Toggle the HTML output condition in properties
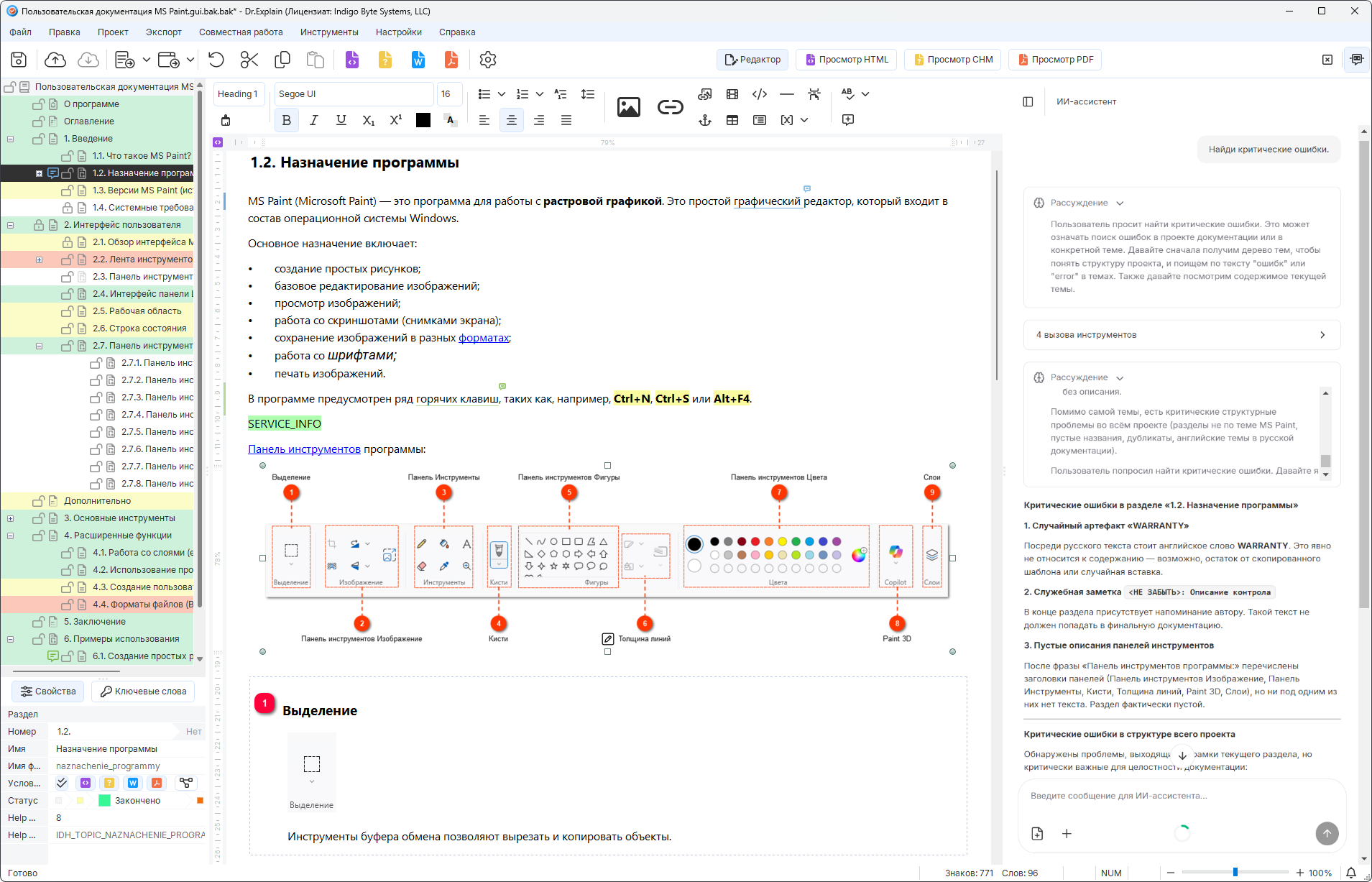 86,783
